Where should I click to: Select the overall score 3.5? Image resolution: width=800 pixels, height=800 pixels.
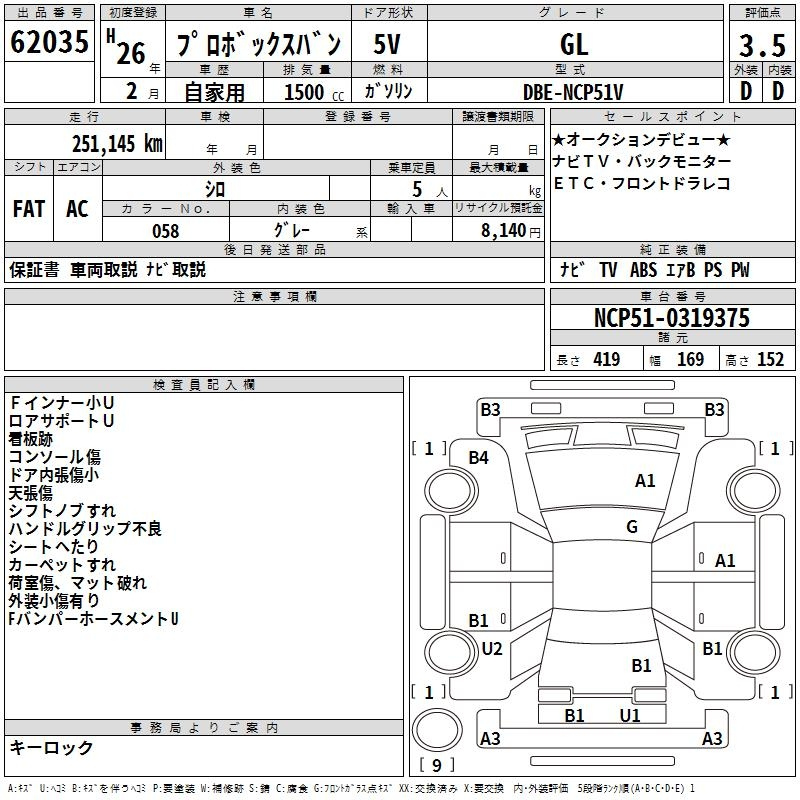coord(762,45)
